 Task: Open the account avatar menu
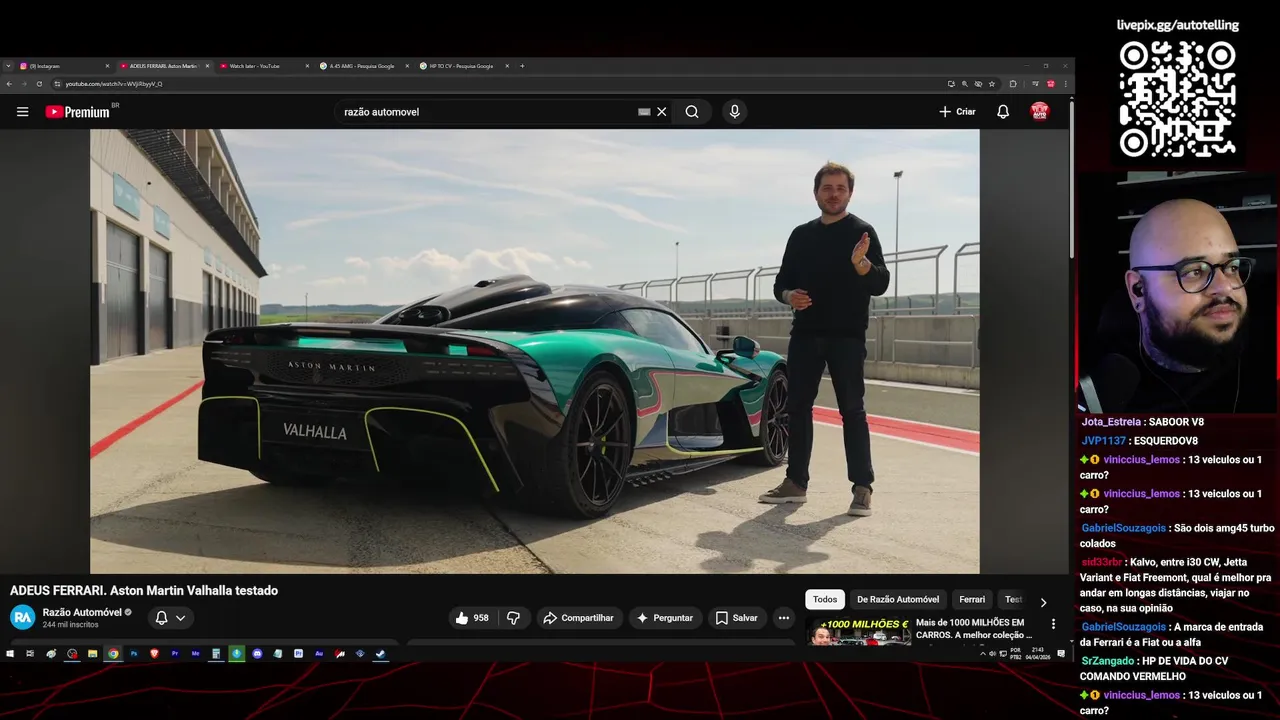point(1040,112)
